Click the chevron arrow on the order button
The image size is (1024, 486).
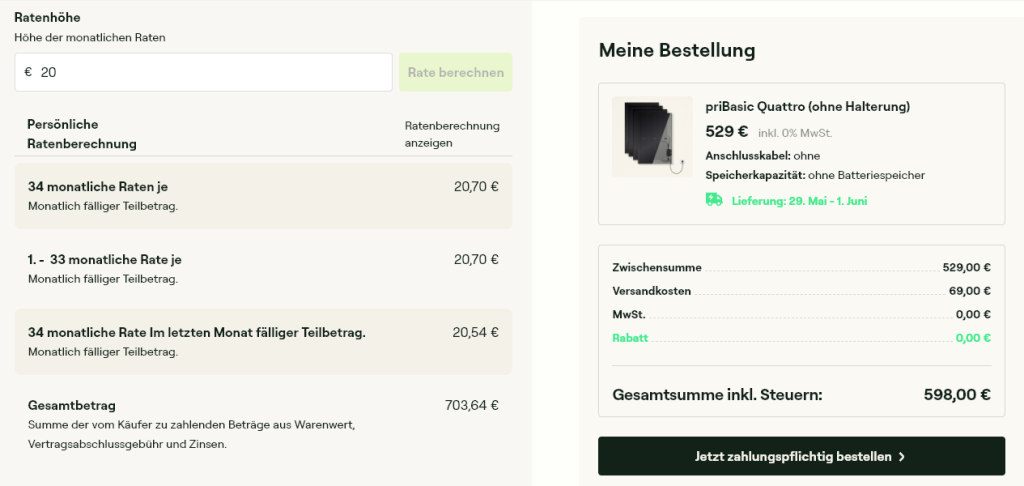tap(902, 457)
